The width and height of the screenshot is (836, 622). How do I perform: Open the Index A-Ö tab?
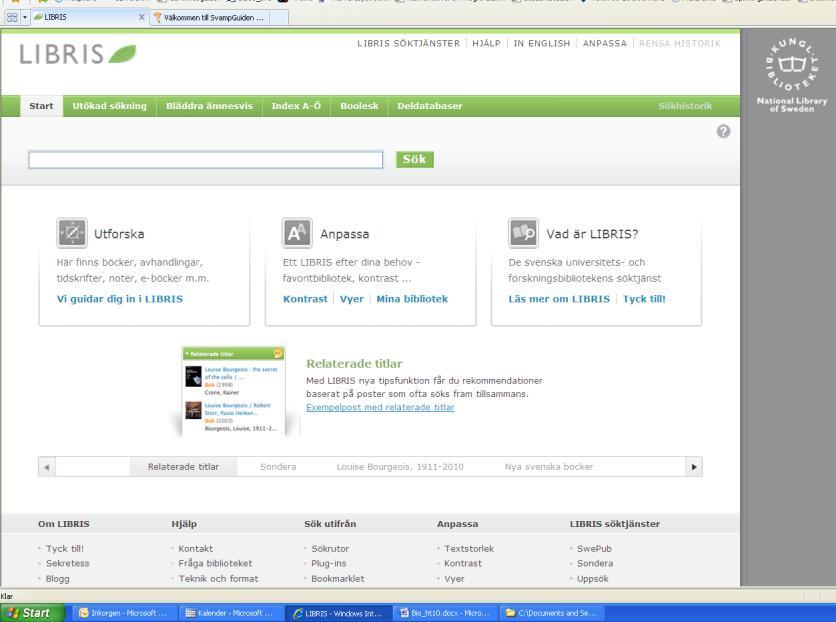pos(296,106)
